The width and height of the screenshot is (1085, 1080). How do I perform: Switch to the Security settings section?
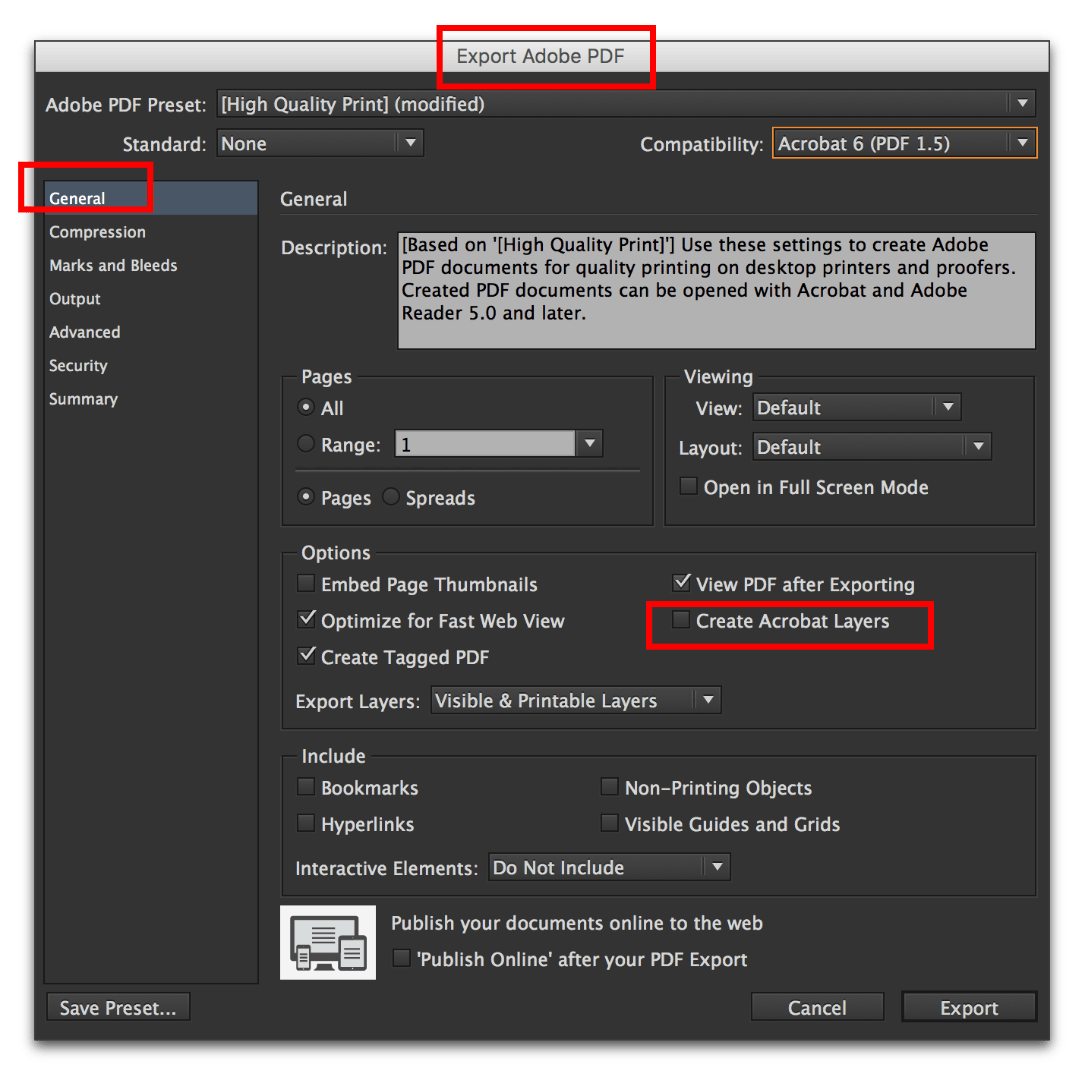(x=78, y=365)
